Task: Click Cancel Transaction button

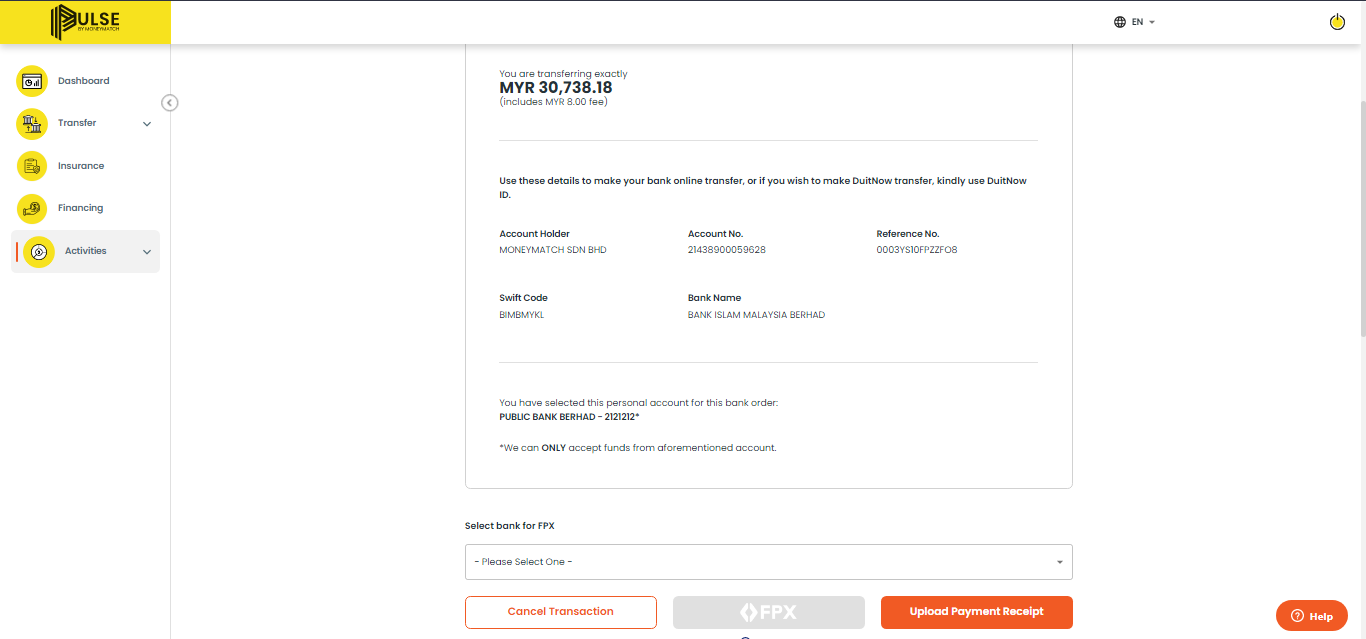Action: (x=561, y=612)
